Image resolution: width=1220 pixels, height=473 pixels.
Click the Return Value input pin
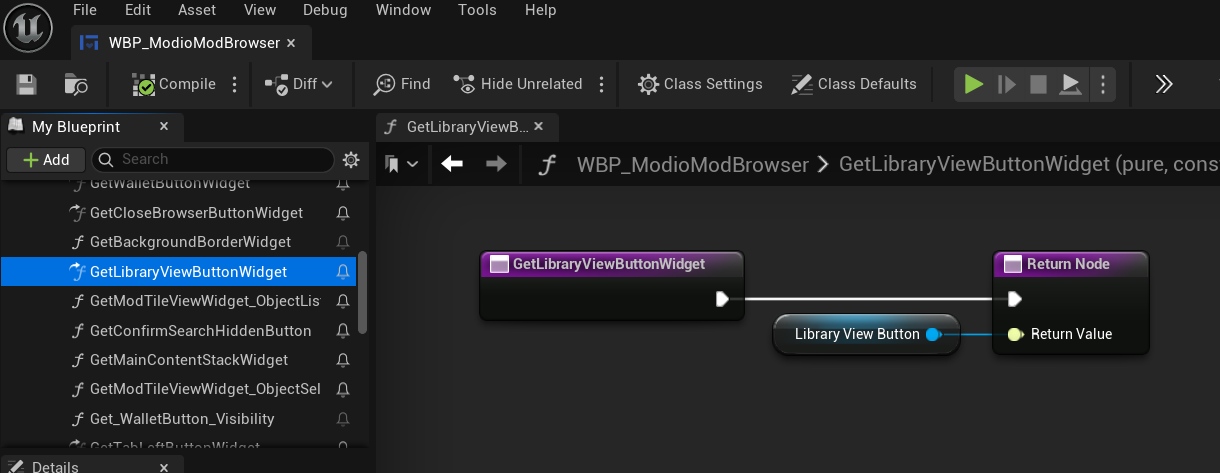[x=1014, y=334]
